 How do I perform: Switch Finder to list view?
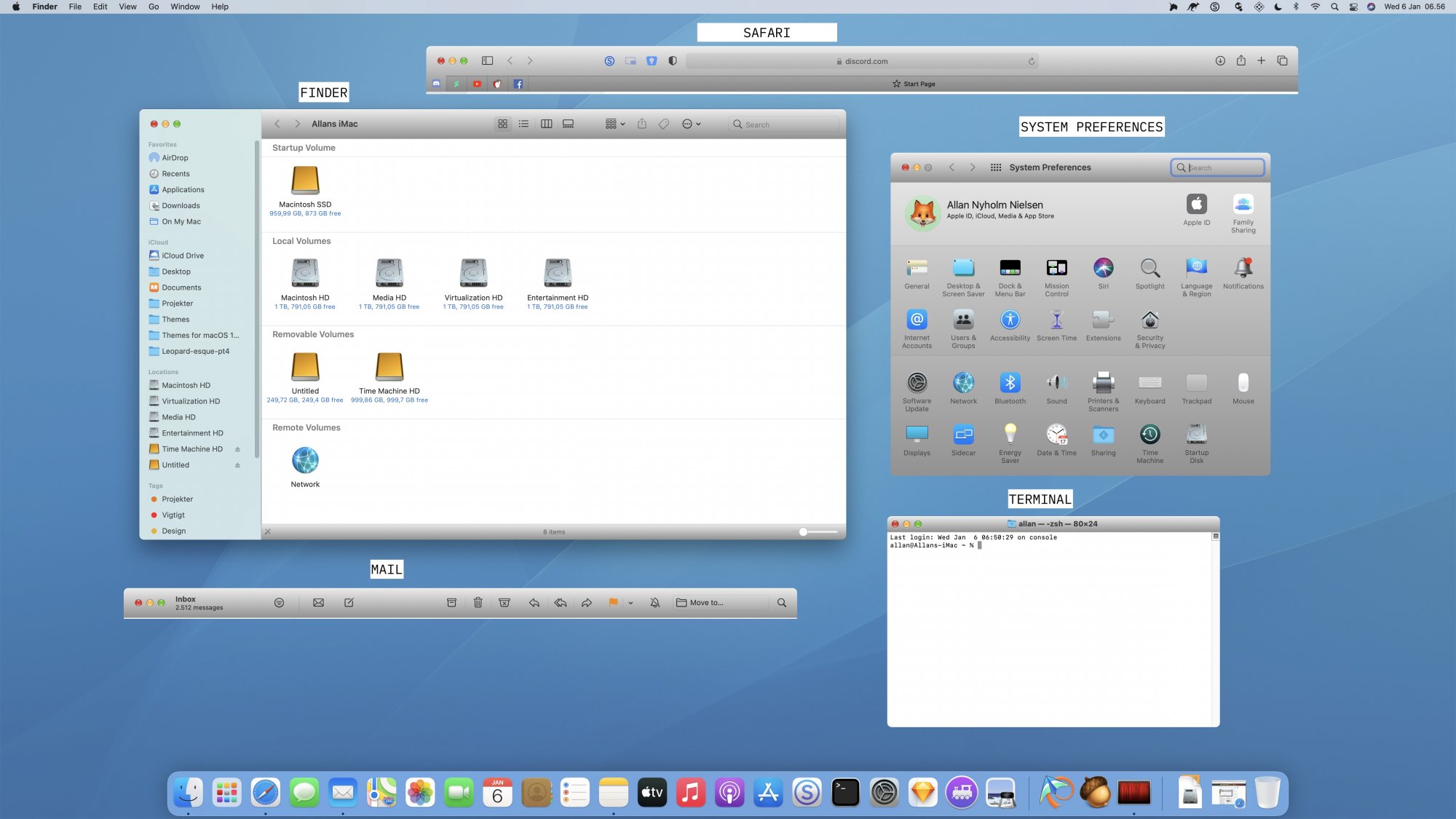pyautogui.click(x=523, y=124)
